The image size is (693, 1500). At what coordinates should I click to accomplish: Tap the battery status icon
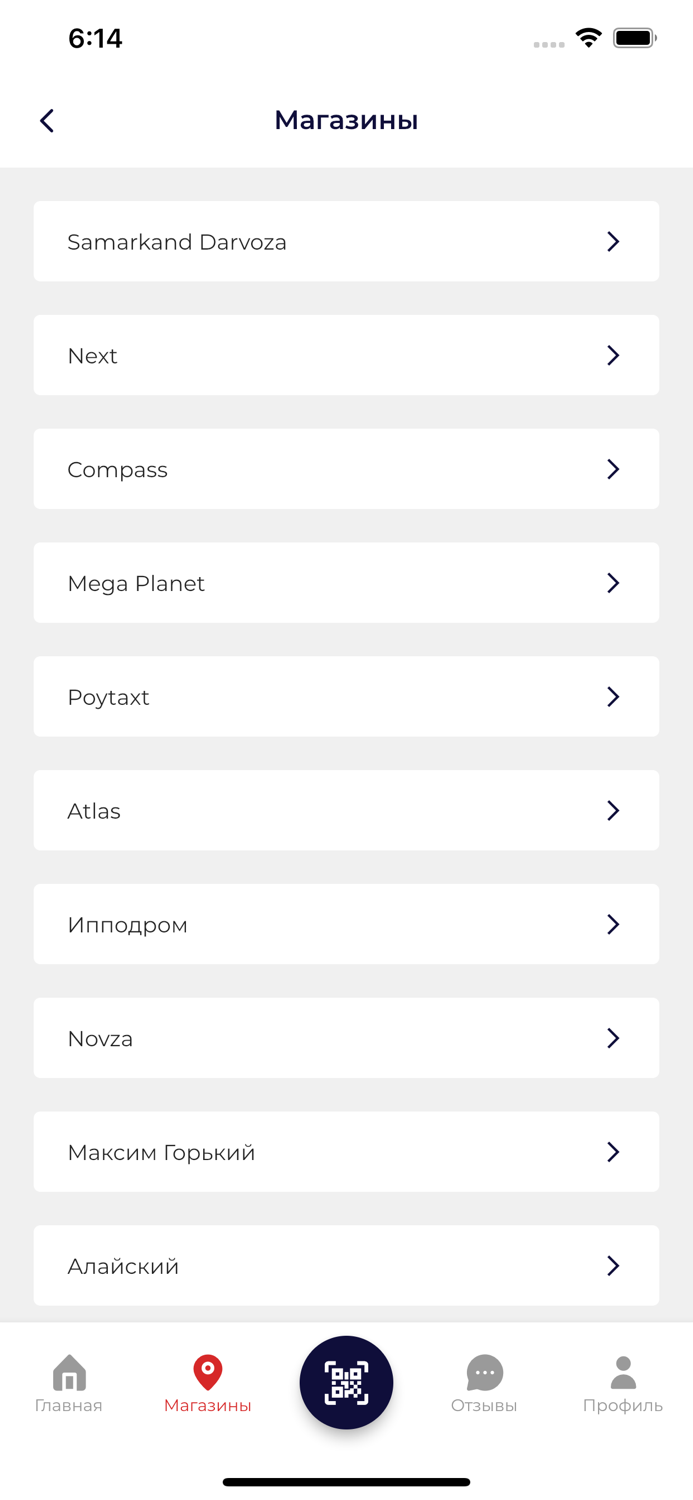click(634, 38)
